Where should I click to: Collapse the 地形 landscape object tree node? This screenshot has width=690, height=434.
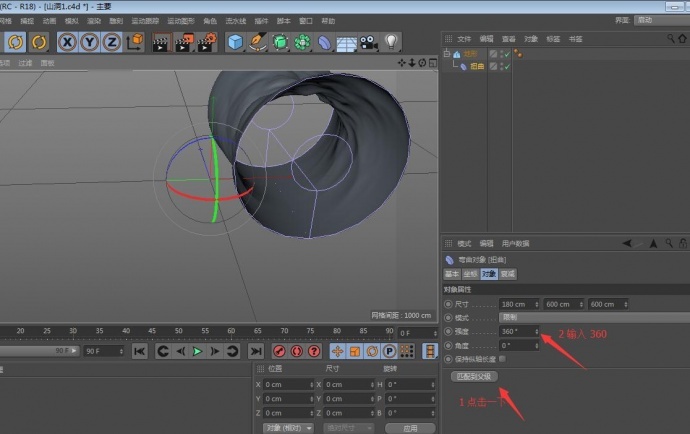[x=447, y=53]
